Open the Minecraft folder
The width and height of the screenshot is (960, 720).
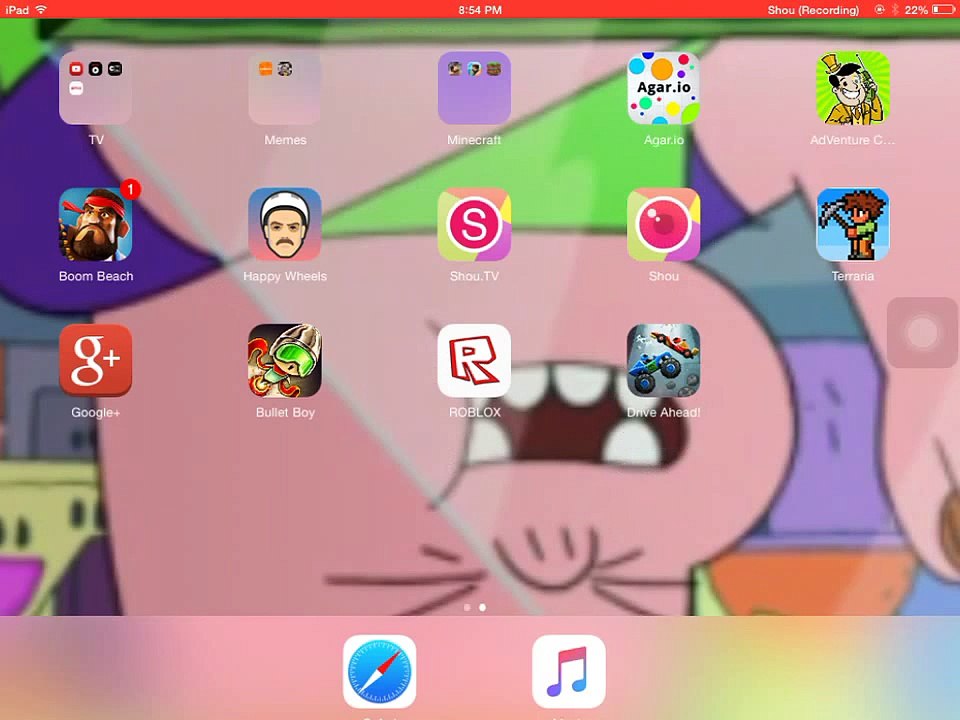pos(474,88)
